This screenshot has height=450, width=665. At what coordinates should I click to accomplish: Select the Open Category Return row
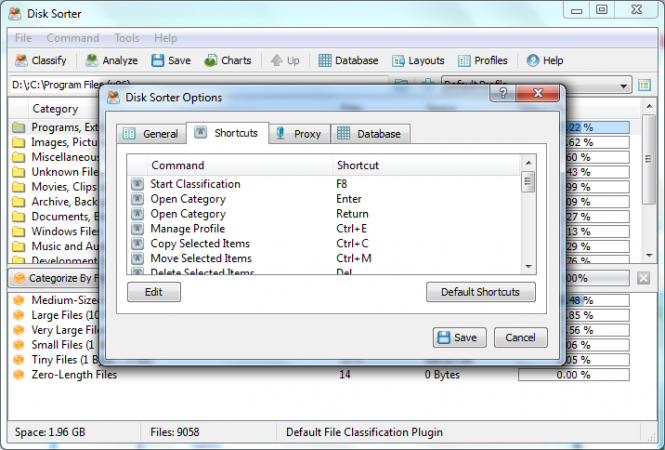324,214
